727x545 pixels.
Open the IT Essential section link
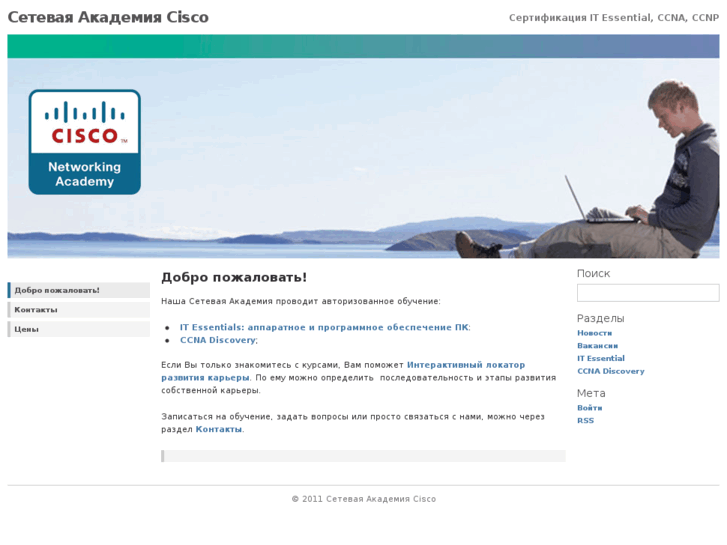click(601, 358)
